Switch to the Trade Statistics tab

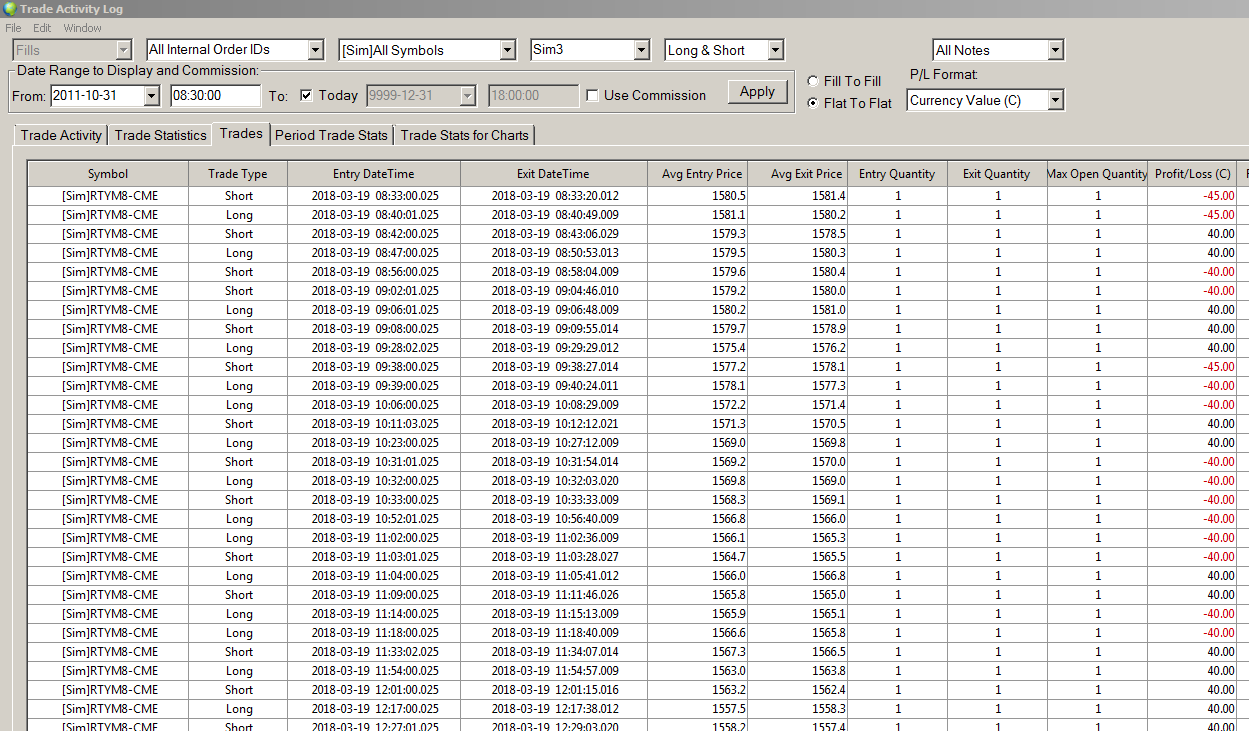160,135
